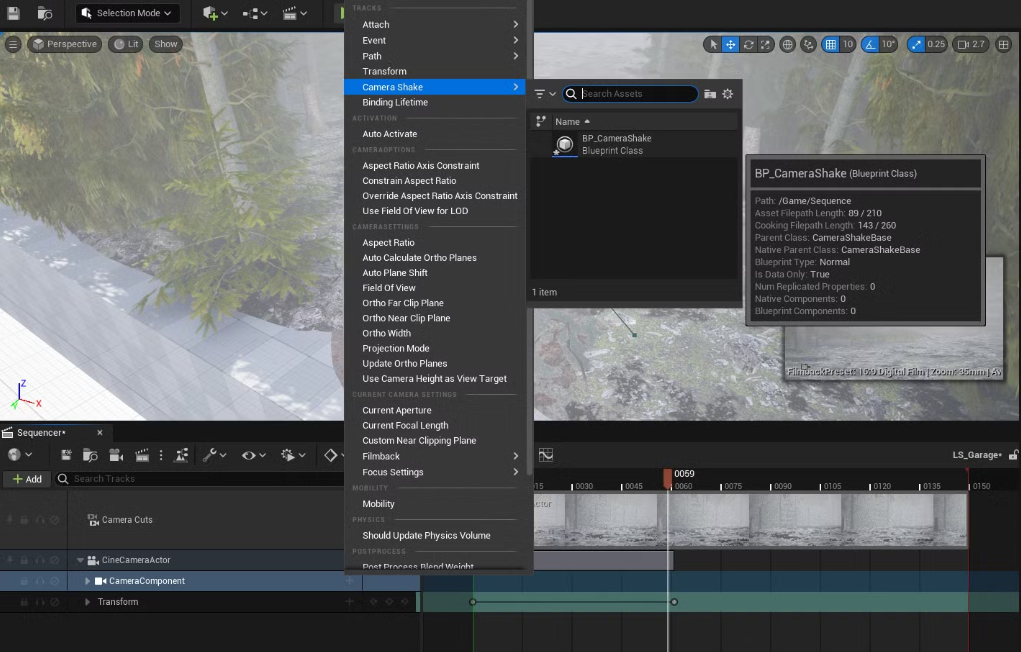Open viewport options hamburger menu
The width and height of the screenshot is (1021, 652).
(x=13, y=44)
